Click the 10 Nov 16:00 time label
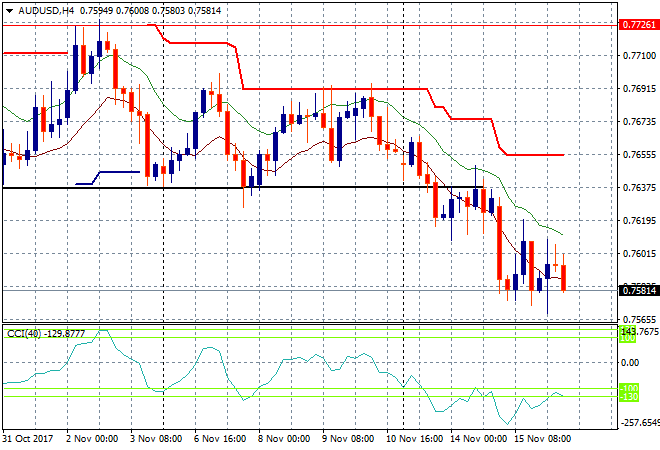Screen dimensions: 660x450 click(415, 439)
